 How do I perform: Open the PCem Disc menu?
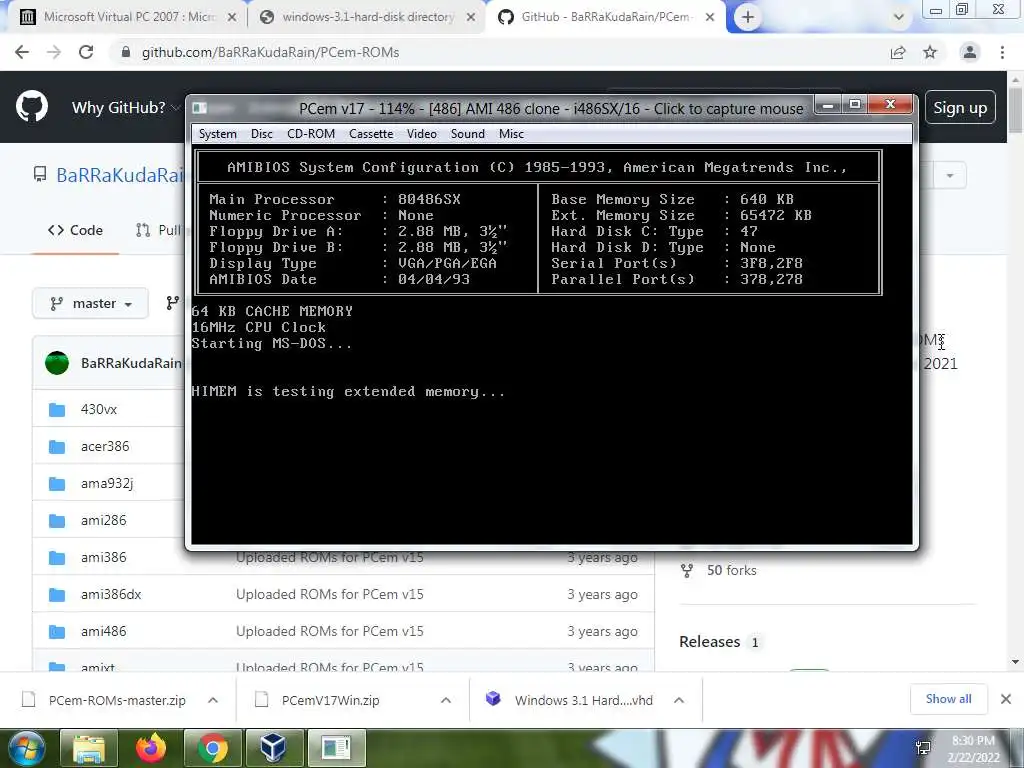261,134
